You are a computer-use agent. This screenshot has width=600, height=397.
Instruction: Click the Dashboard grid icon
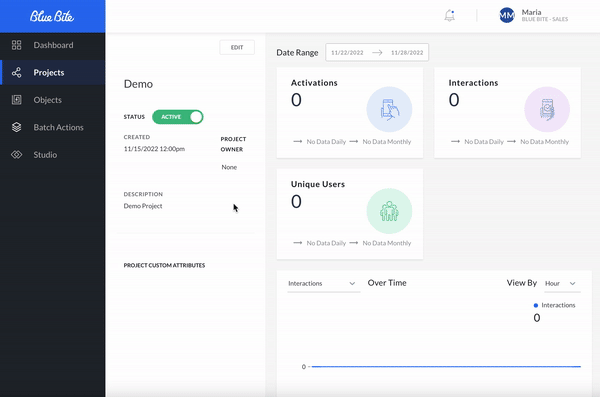[x=16, y=45]
